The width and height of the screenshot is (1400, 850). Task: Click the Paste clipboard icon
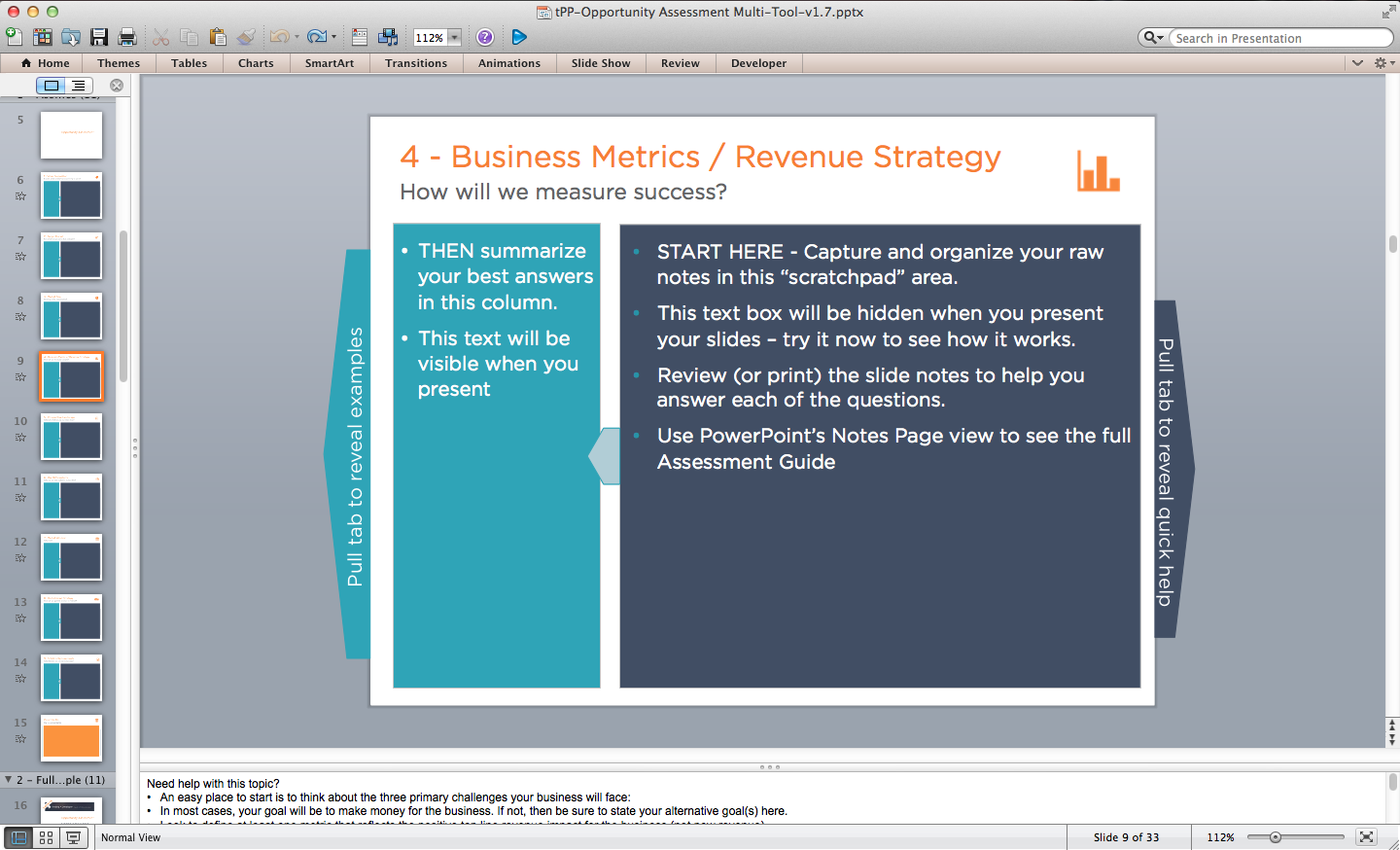(218, 37)
